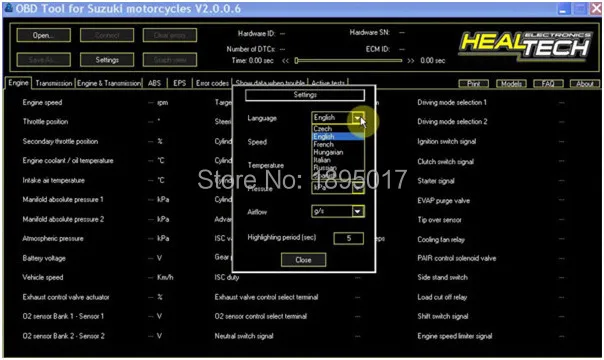Click the Settings button in the top panel
This screenshot has width=604, height=360.
[x=107, y=60]
